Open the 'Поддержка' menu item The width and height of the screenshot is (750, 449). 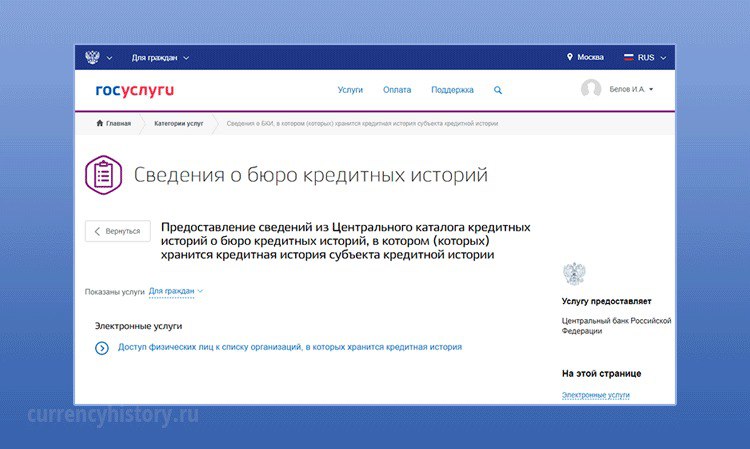pos(452,90)
